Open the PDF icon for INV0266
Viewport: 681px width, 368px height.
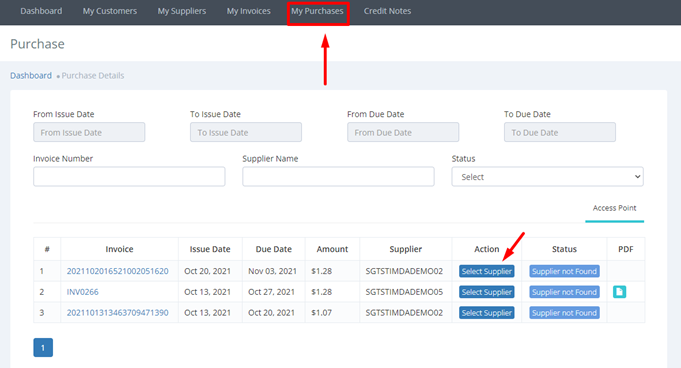click(x=619, y=292)
